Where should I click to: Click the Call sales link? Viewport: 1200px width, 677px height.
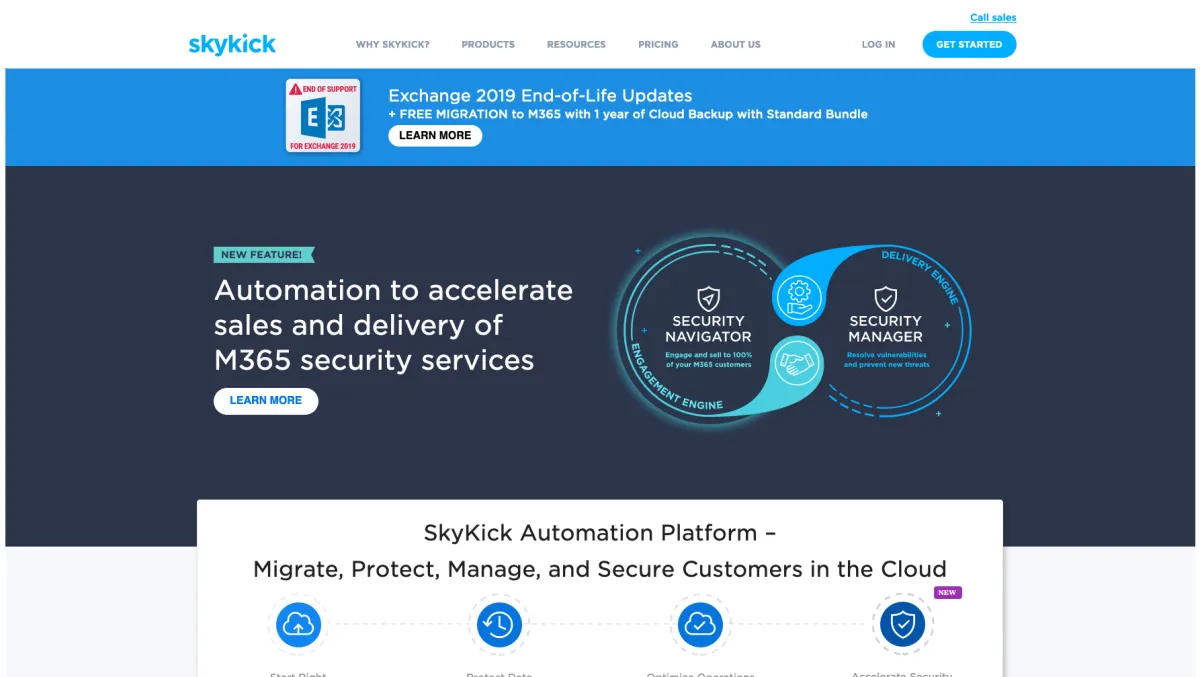click(993, 18)
